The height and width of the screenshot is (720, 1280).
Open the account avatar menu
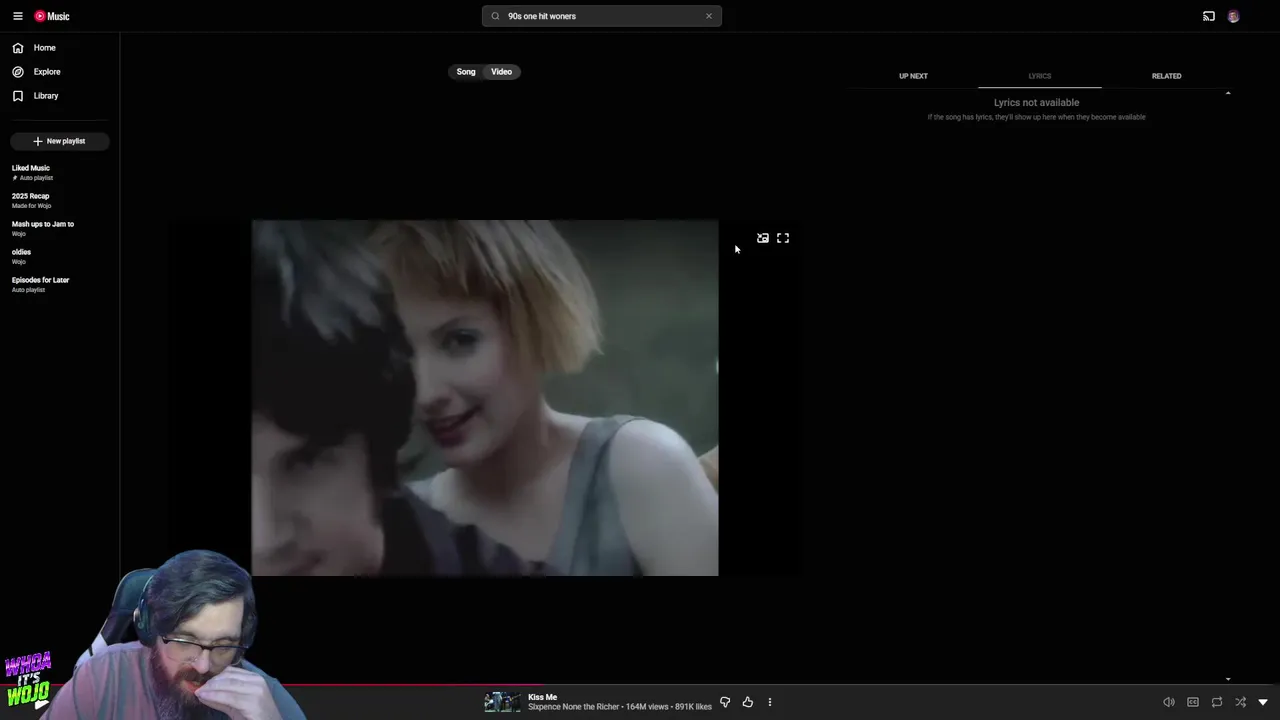1233,16
